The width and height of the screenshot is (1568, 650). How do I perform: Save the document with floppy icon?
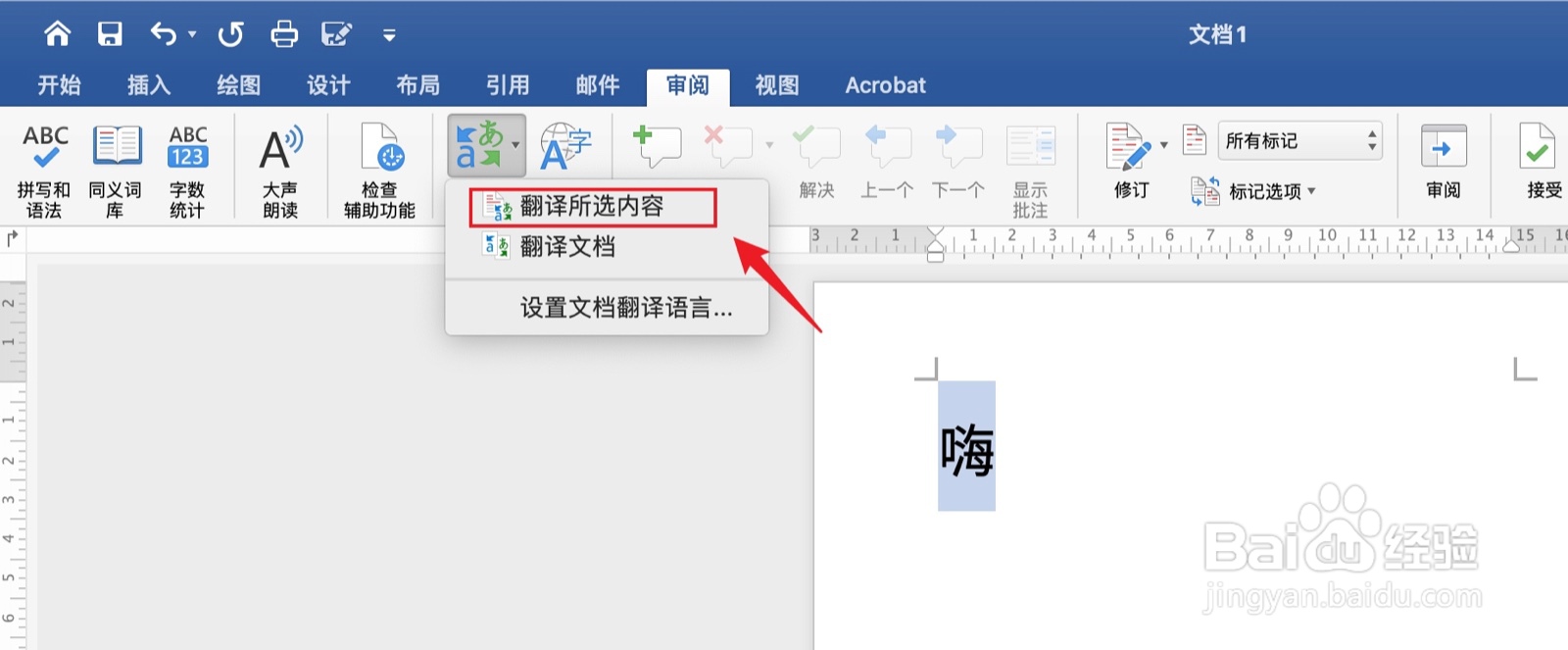pos(110,34)
